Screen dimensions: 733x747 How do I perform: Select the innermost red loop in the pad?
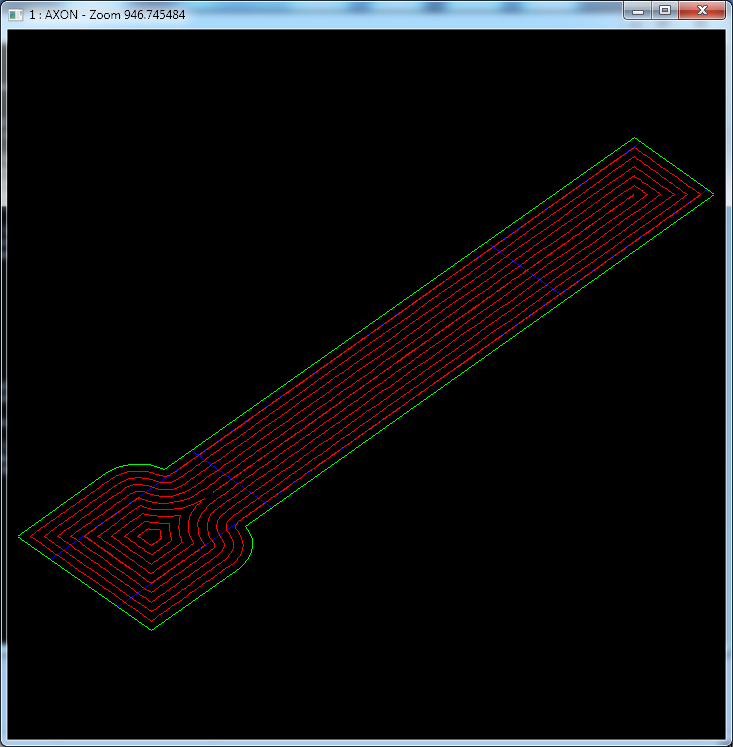(x=151, y=535)
